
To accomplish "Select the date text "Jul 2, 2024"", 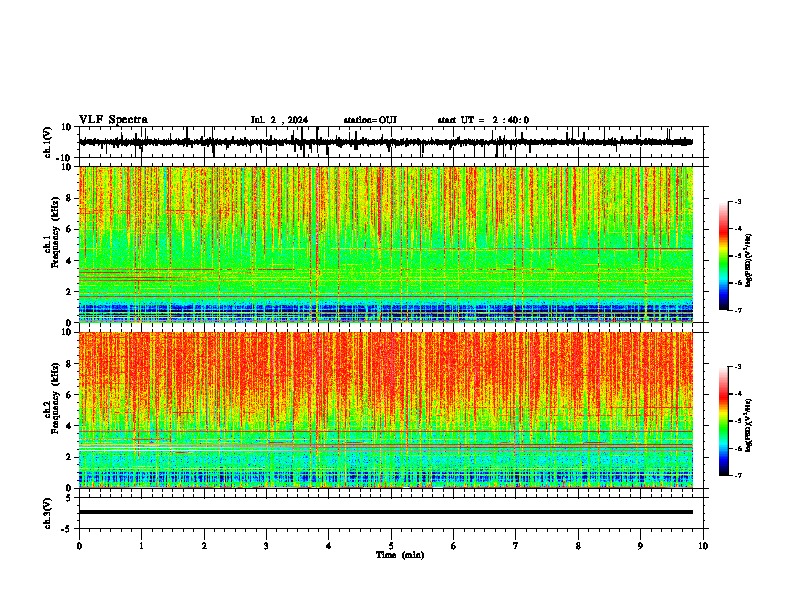I will [279, 120].
